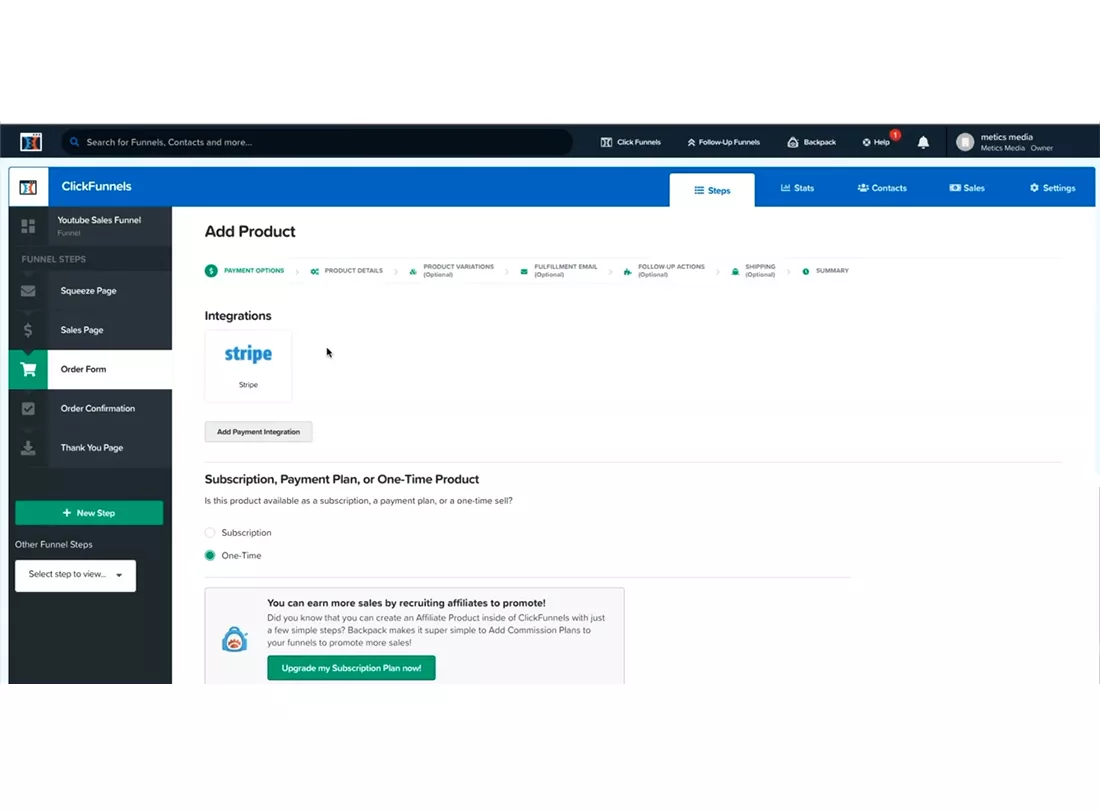
Task: Click the Thank You Page download icon
Action: (28, 447)
